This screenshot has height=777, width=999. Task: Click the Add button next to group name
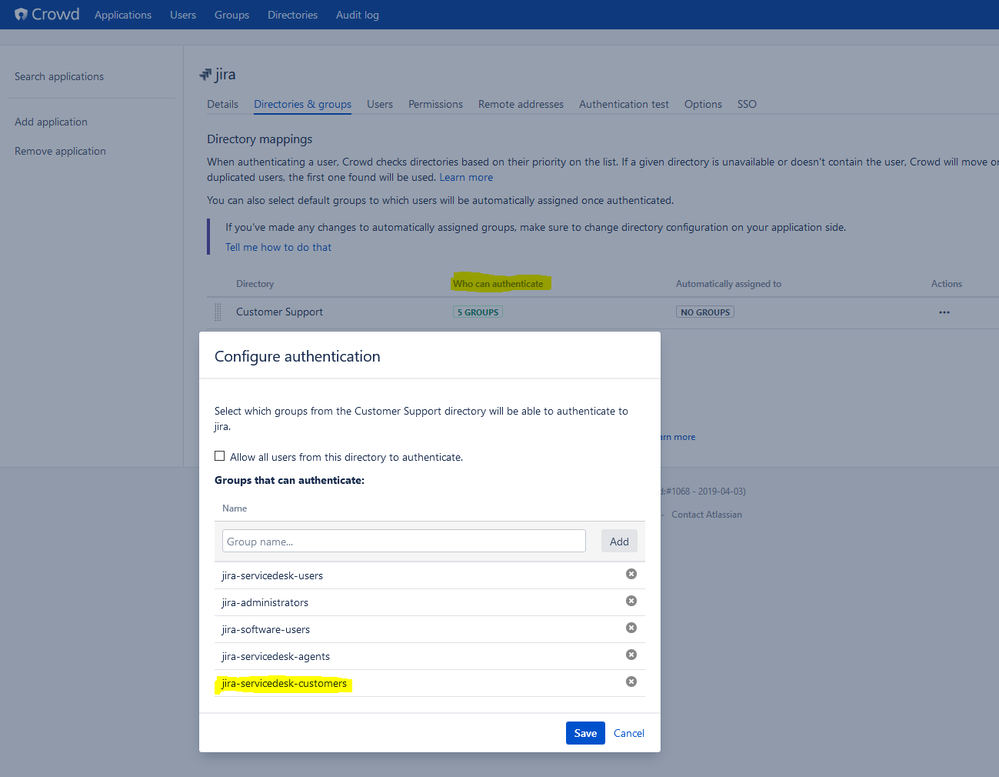(619, 541)
